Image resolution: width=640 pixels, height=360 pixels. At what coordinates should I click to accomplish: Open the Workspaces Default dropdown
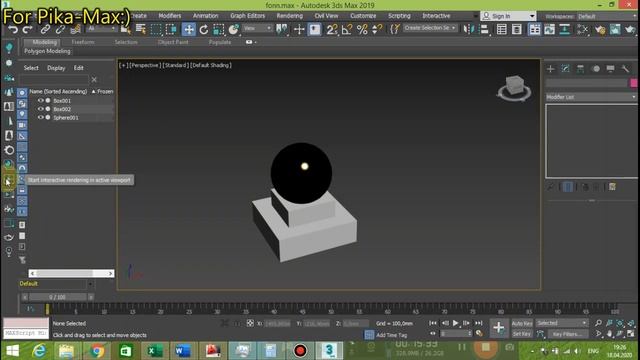607,16
